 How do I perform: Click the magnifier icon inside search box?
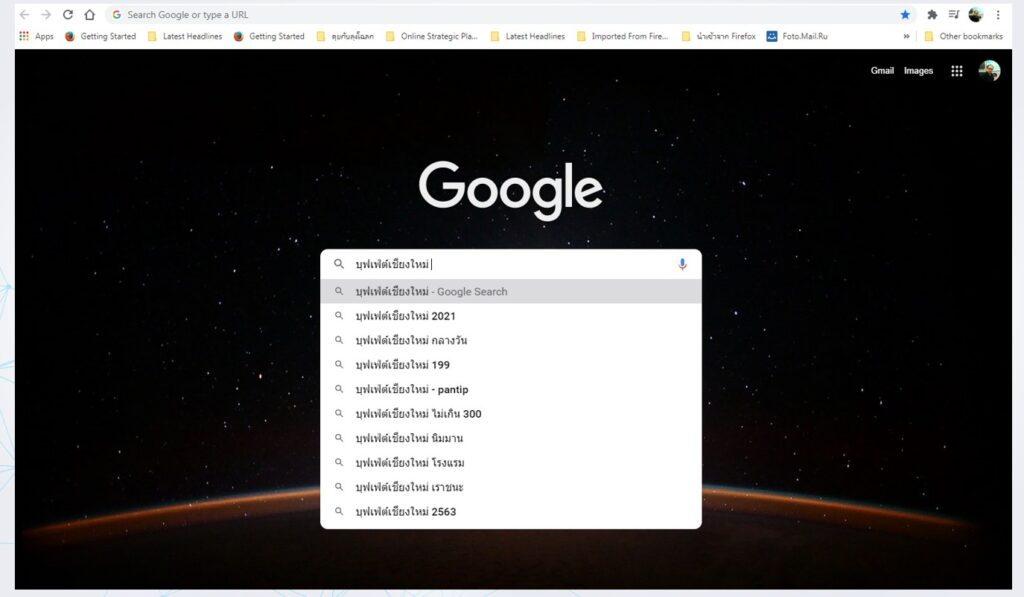(x=339, y=264)
